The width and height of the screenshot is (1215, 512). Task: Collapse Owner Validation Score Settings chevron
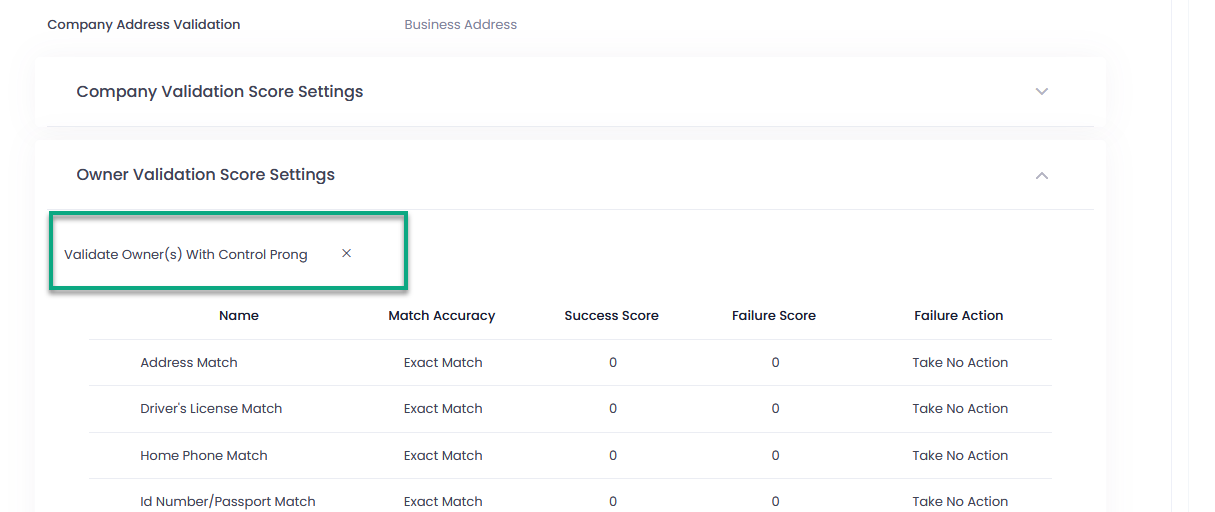click(x=1041, y=175)
